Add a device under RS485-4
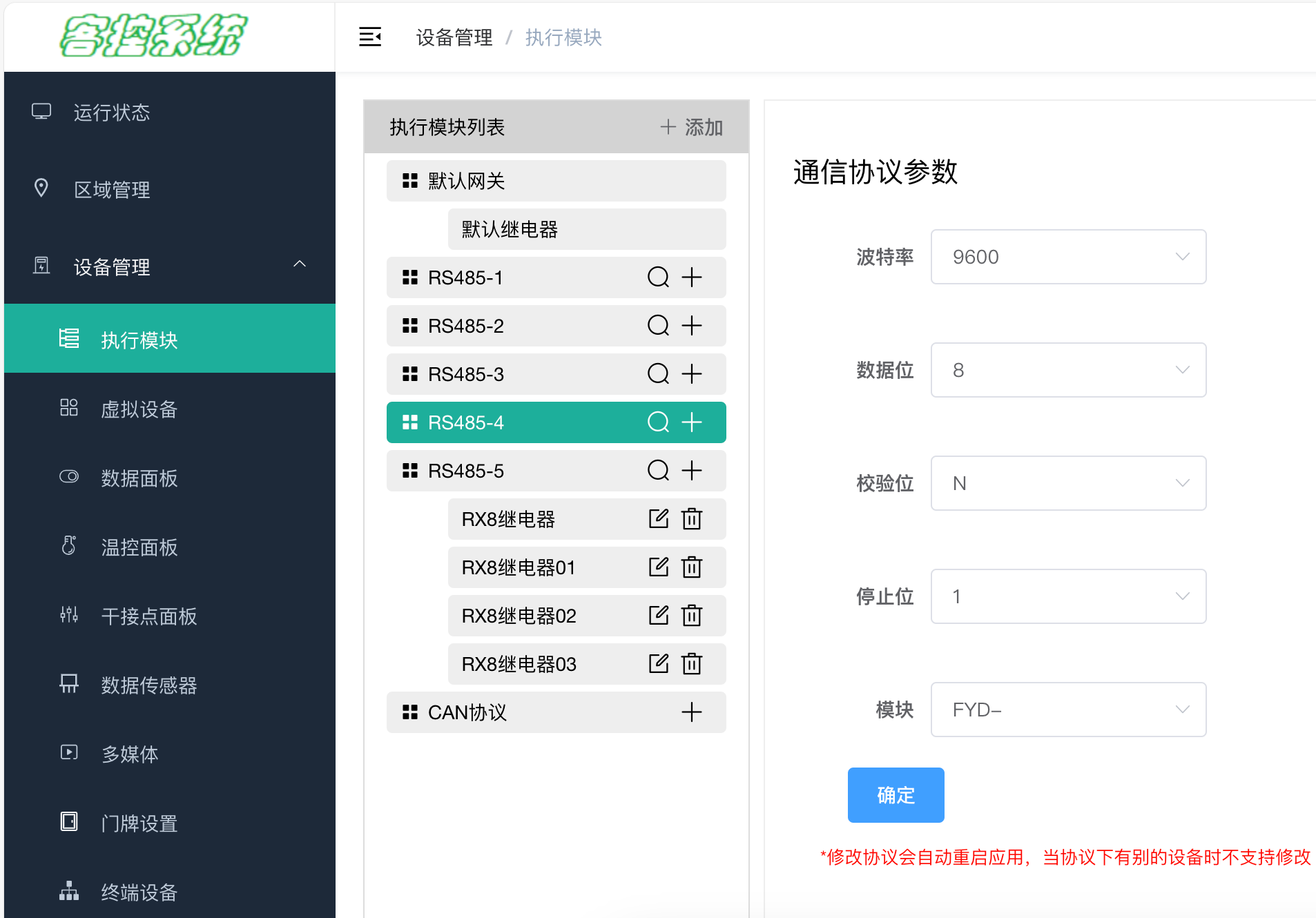 click(692, 422)
